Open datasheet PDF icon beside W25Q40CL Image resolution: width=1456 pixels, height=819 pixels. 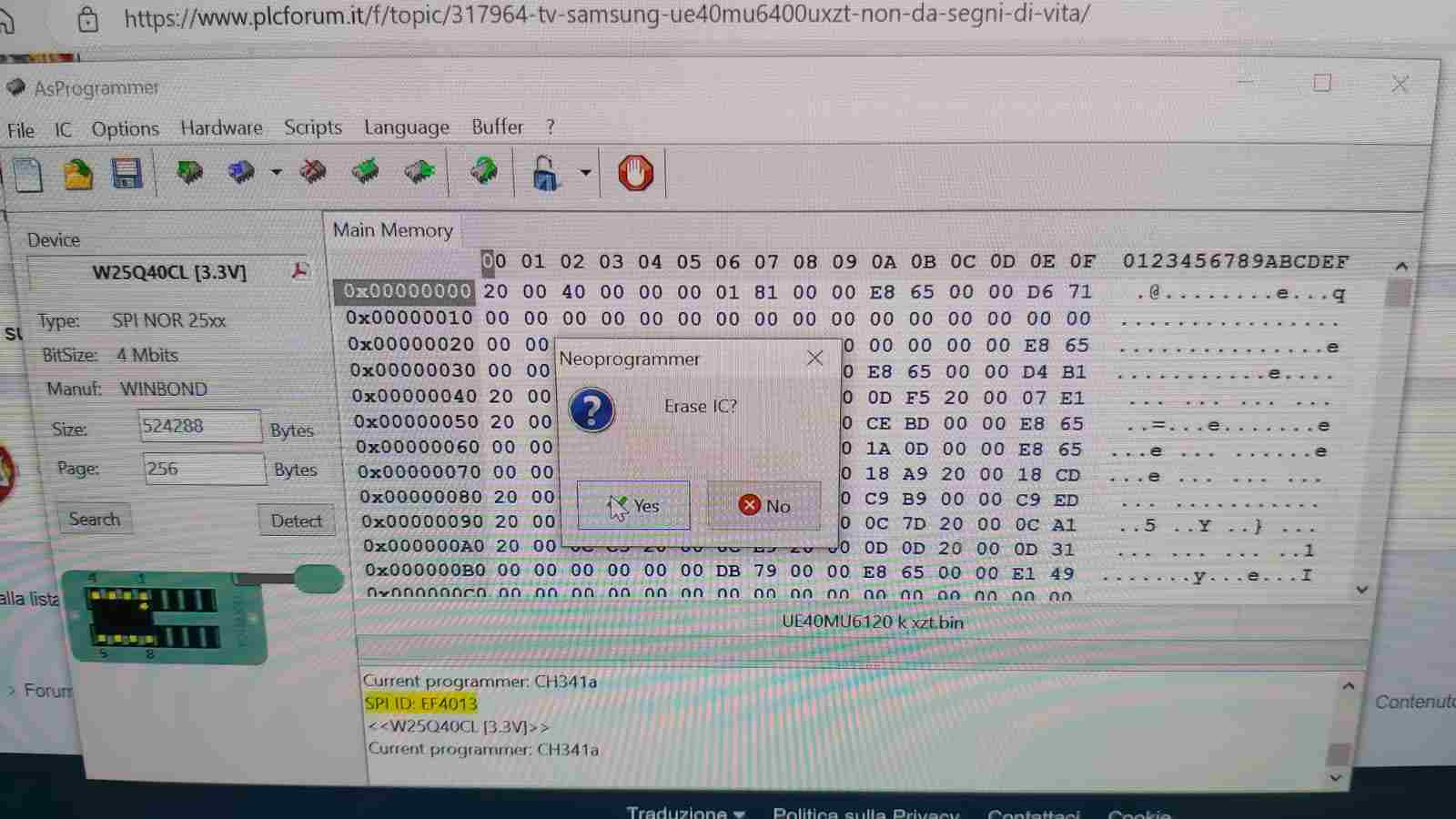coord(299,270)
